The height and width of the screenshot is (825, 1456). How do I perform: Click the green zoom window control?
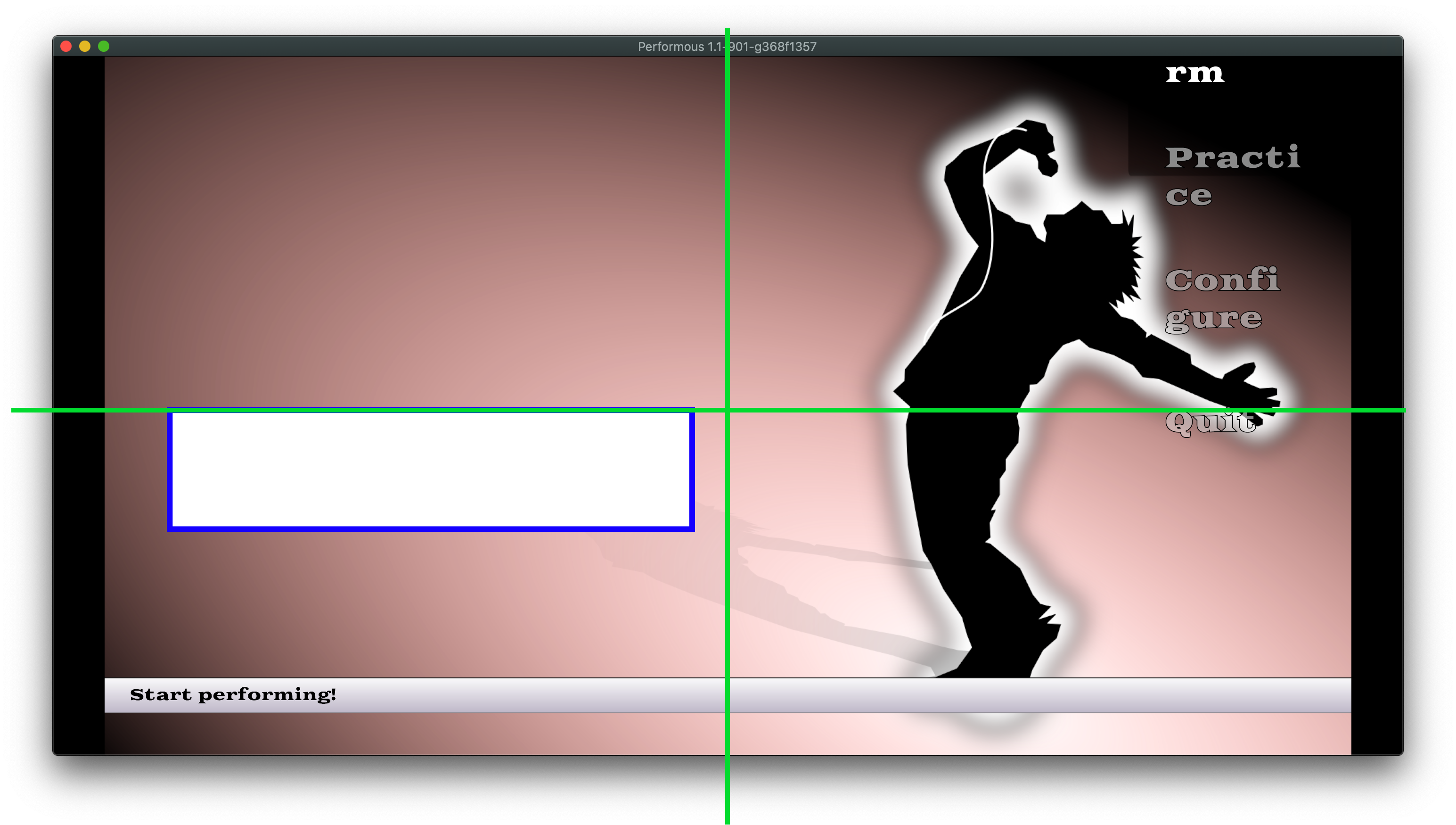pyautogui.click(x=104, y=46)
